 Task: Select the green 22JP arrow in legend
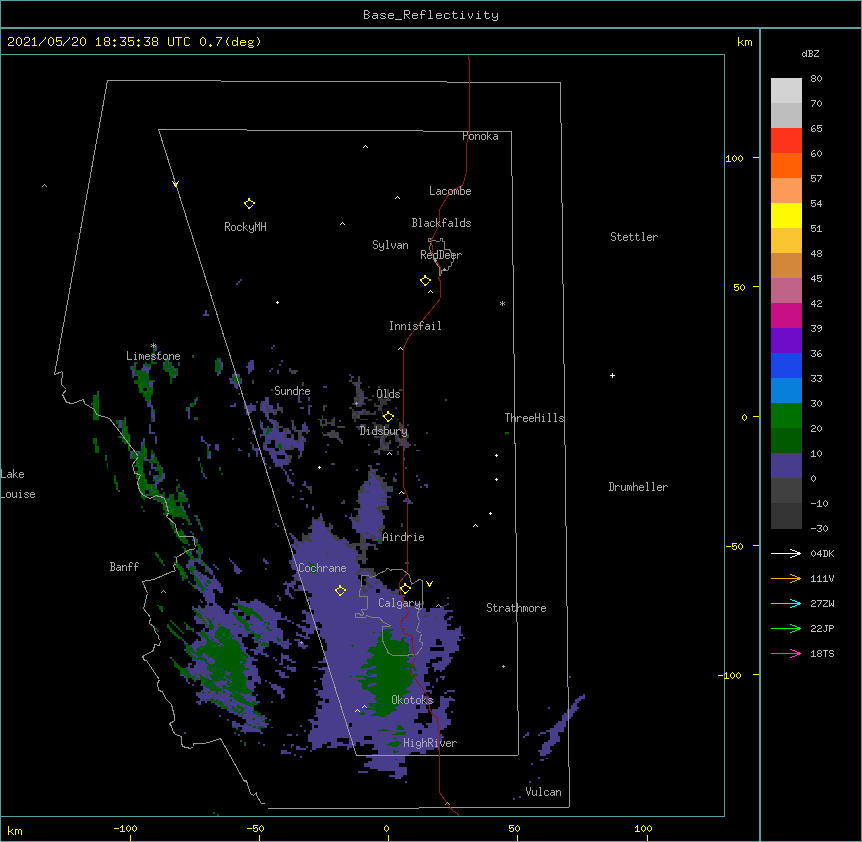click(x=786, y=628)
